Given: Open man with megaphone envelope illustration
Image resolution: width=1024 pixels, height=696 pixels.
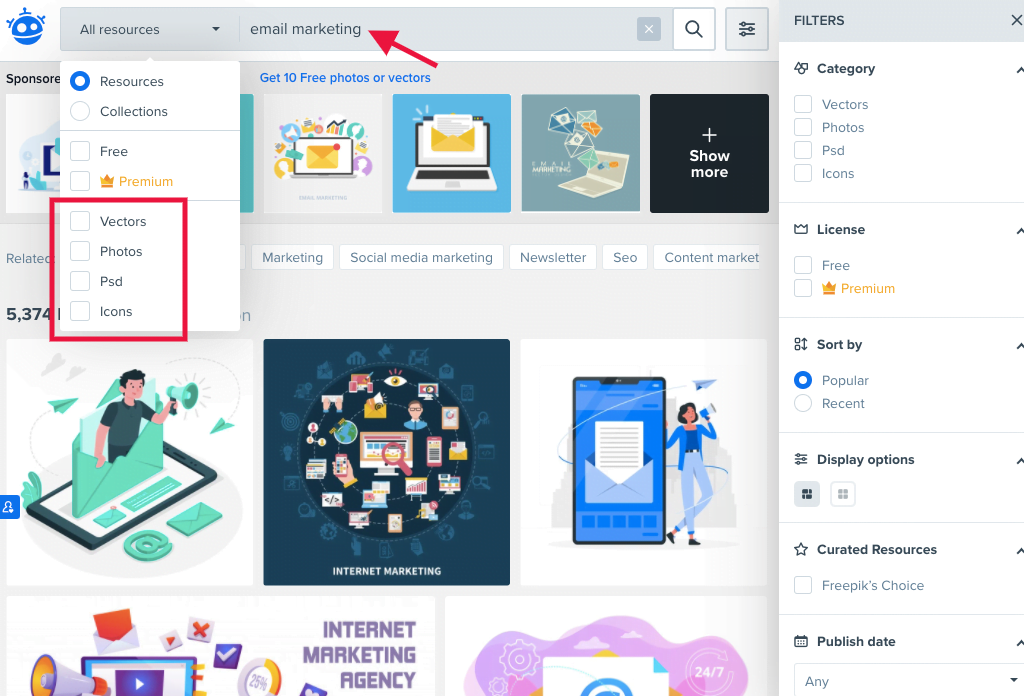Looking at the screenshot, I should click(x=129, y=462).
